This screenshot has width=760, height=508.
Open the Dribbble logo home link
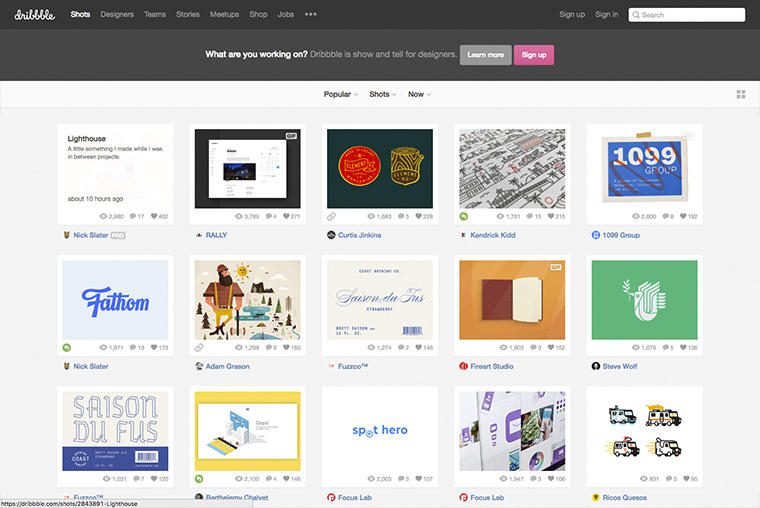(x=34, y=15)
